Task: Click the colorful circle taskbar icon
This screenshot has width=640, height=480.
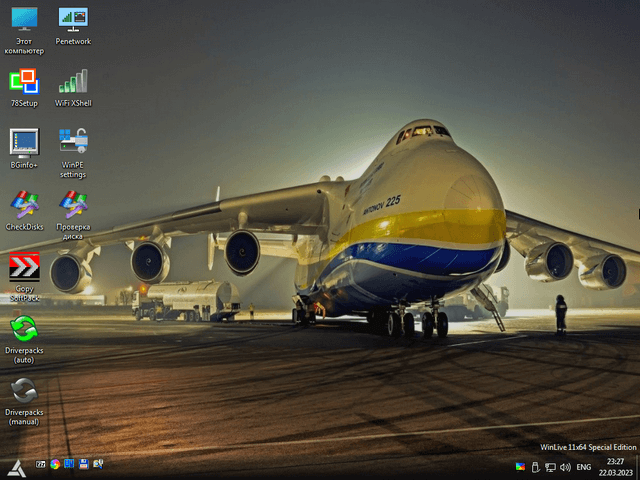Action: coord(55,465)
